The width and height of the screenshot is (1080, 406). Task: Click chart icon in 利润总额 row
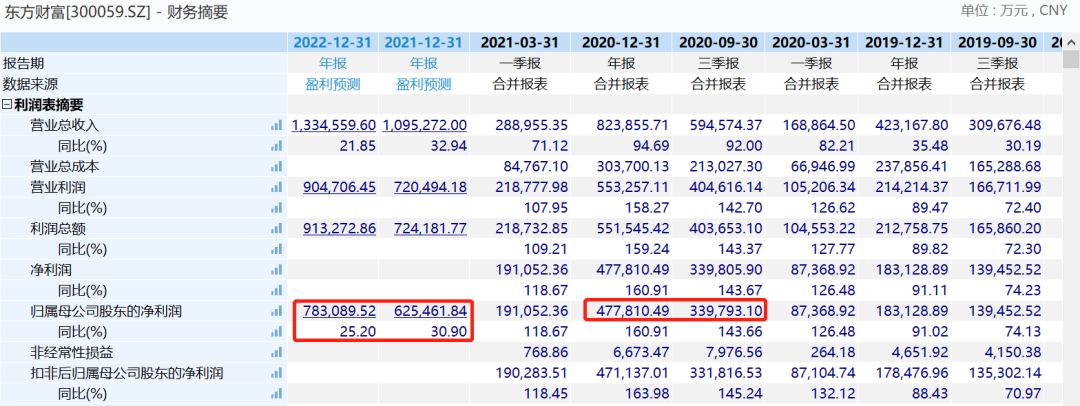coord(276,229)
